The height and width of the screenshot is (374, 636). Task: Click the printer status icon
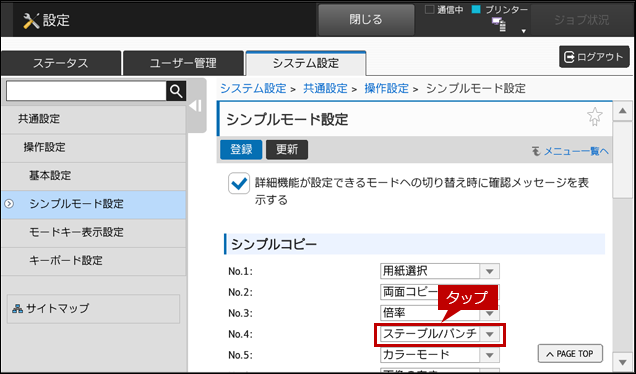click(x=499, y=25)
